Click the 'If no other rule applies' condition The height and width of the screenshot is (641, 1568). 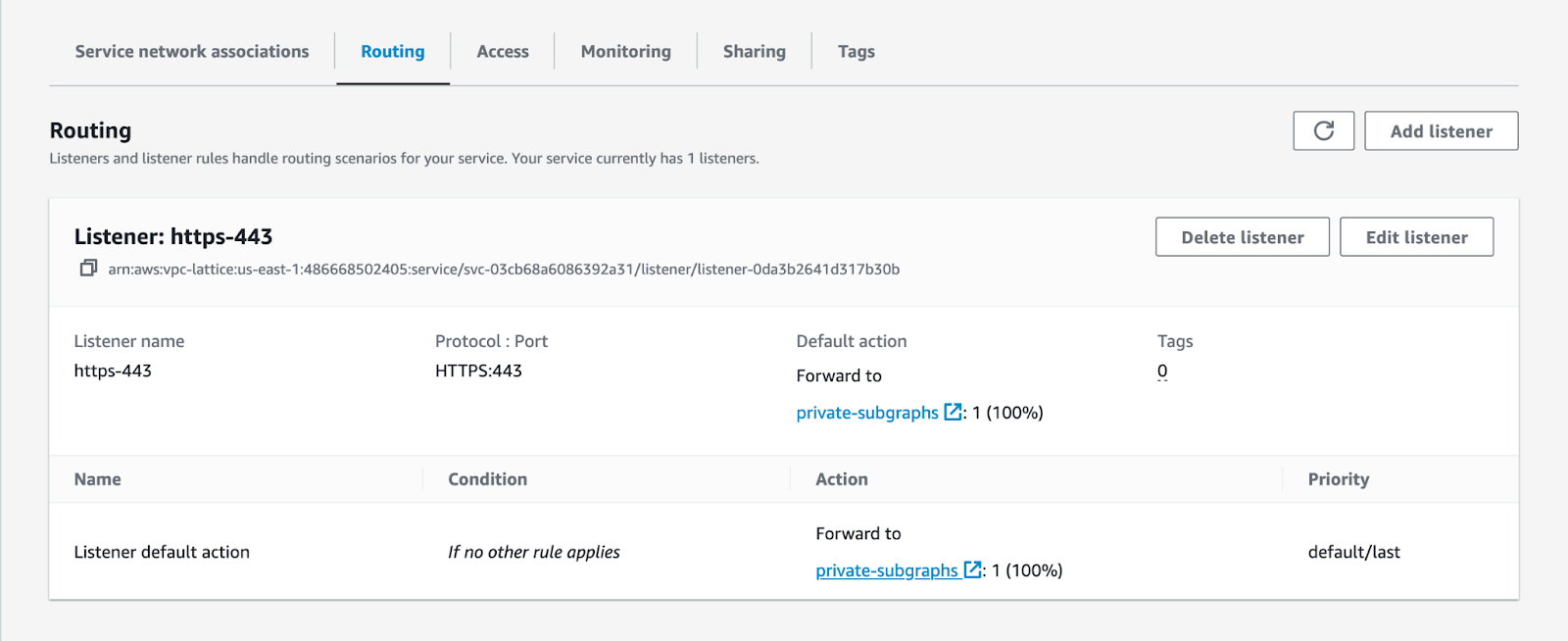coord(534,552)
